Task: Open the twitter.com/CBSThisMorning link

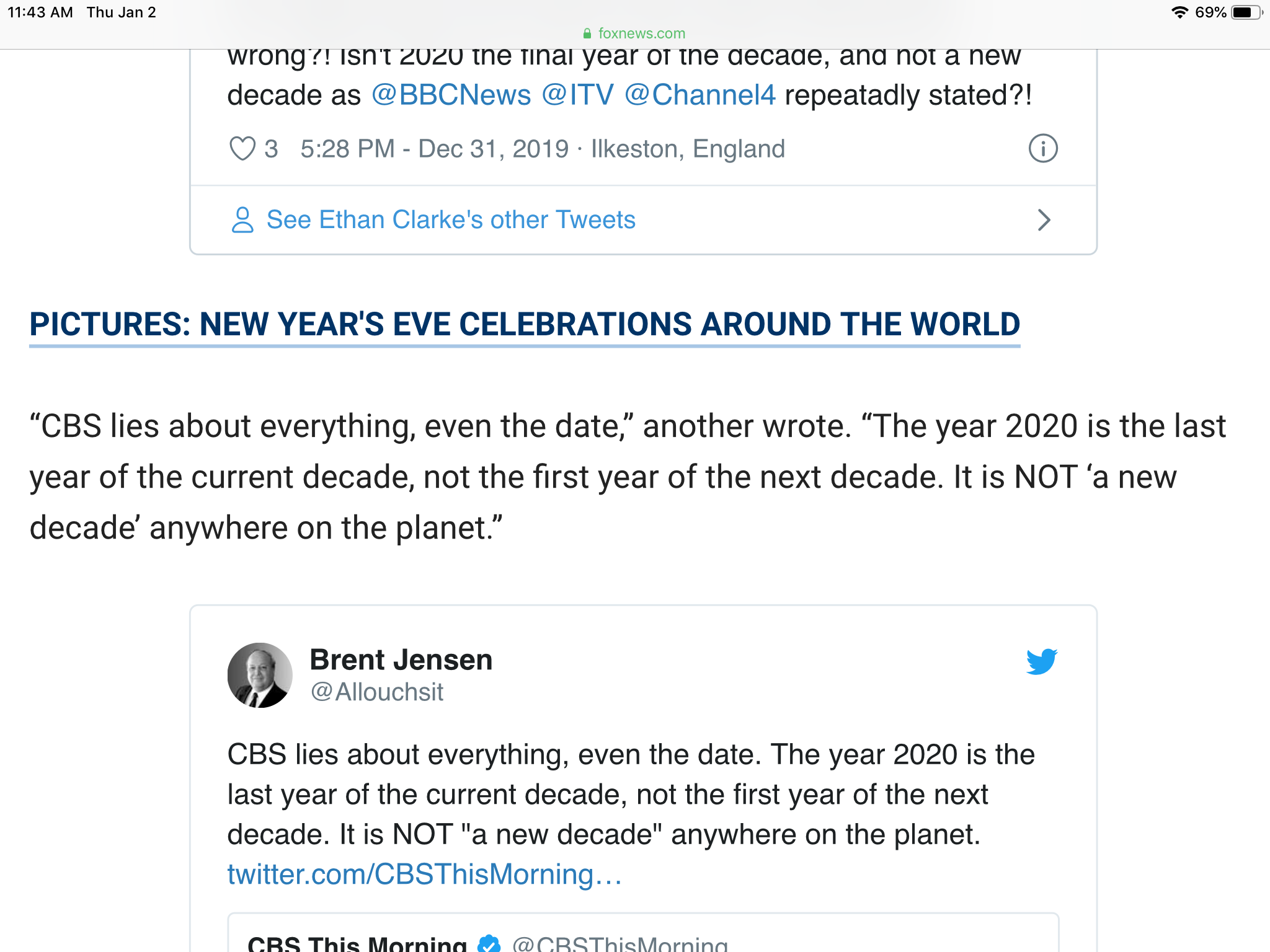Action: [424, 875]
